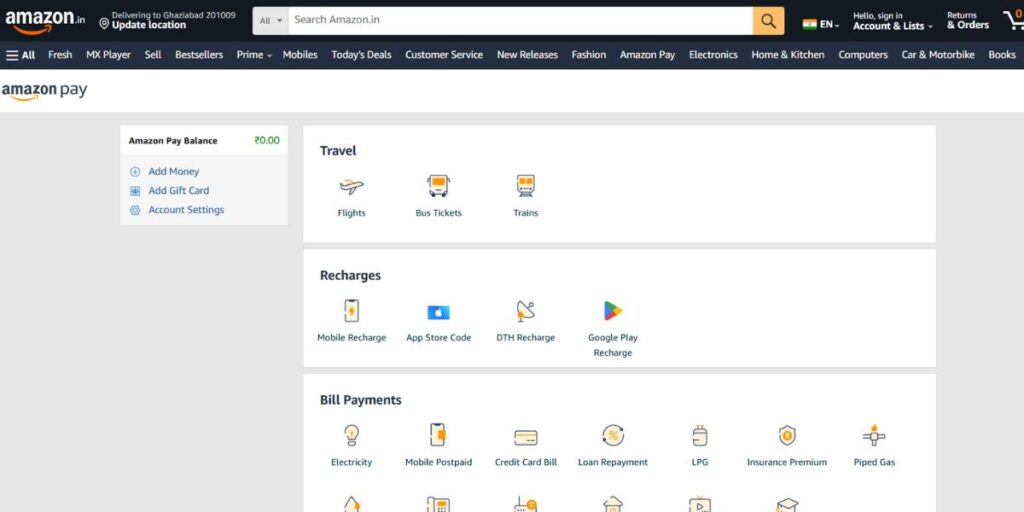Open Computers in the navigation bar

click(863, 55)
